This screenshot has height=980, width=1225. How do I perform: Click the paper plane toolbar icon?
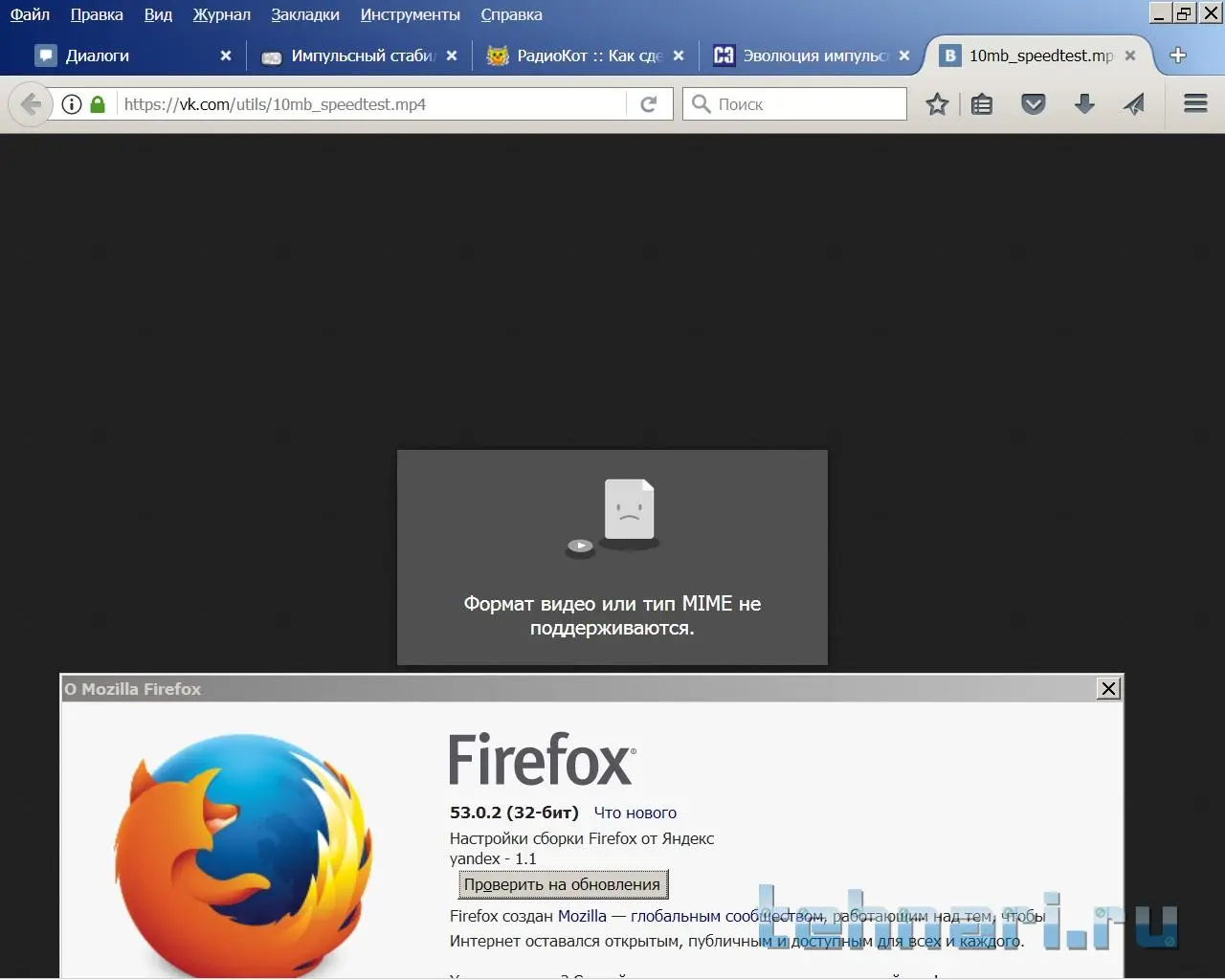[1134, 104]
